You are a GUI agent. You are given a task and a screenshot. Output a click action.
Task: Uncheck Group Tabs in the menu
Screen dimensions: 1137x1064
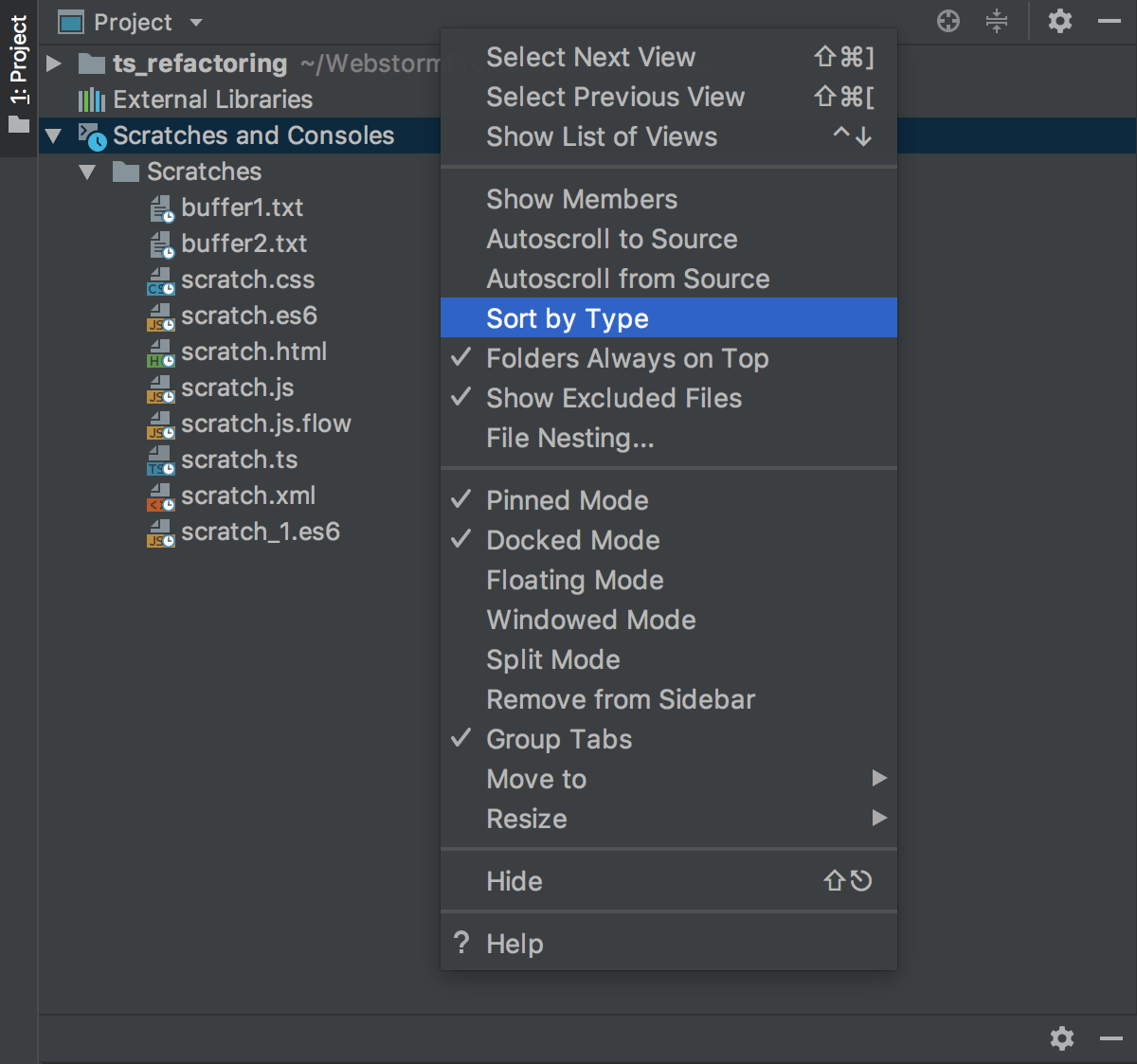coord(559,739)
